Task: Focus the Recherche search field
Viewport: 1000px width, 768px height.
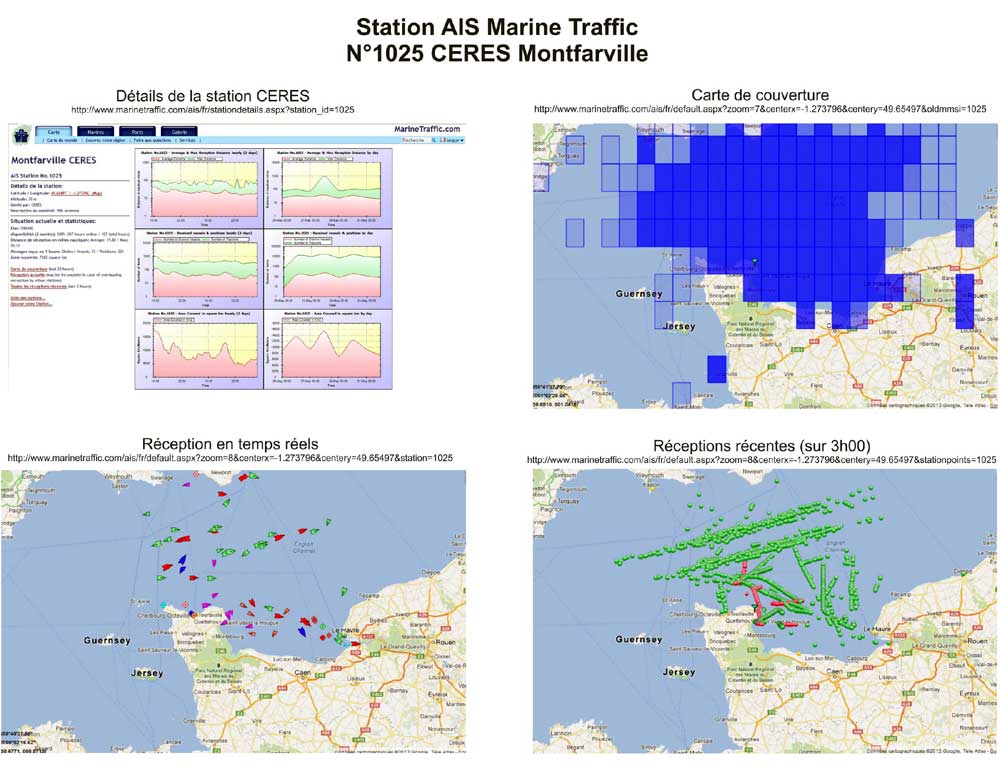Action: [416, 140]
